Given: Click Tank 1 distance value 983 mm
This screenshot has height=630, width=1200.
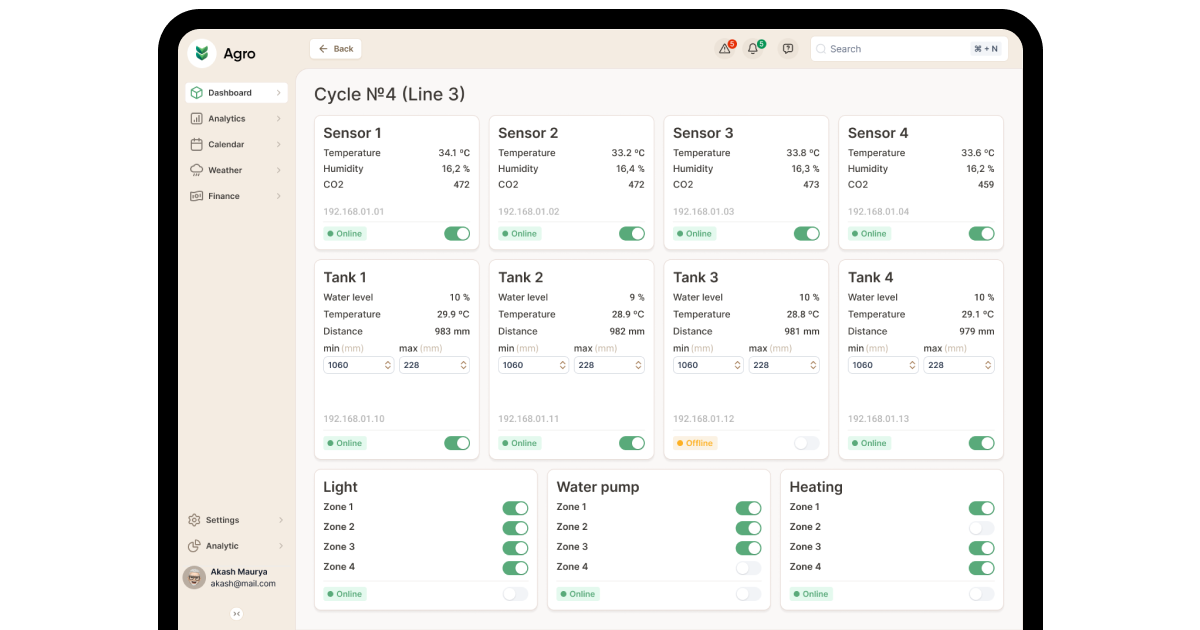Looking at the screenshot, I should pyautogui.click(x=452, y=331).
